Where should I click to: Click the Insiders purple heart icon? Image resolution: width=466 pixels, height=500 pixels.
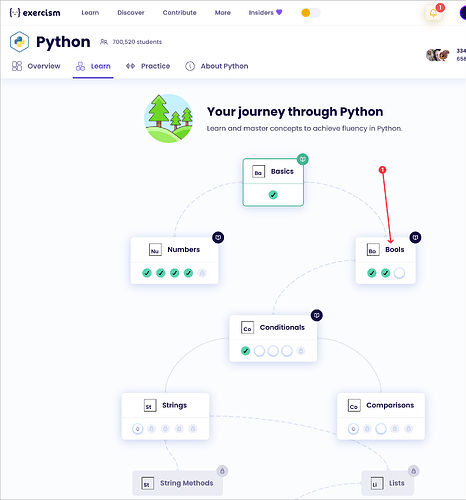[x=279, y=12]
